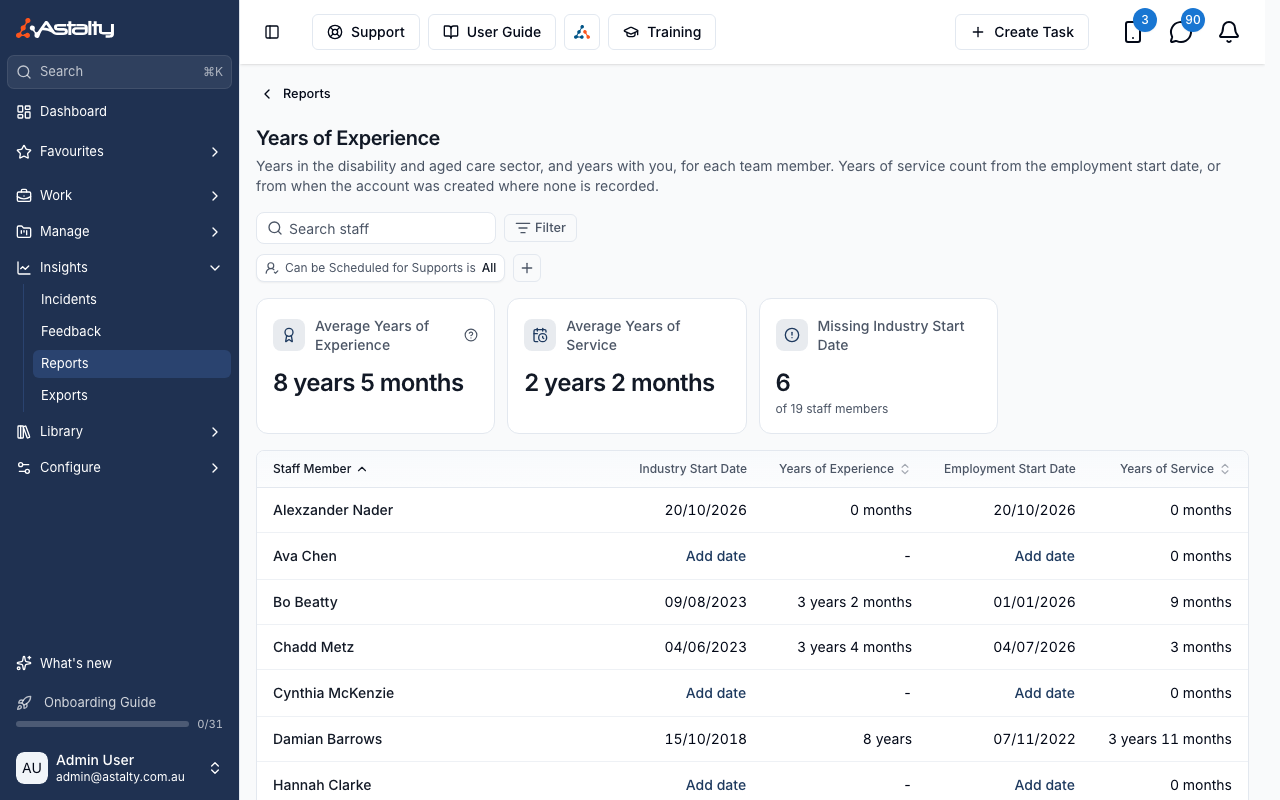Expand the Configure menu
This screenshot has height=800, width=1280.
coord(120,468)
